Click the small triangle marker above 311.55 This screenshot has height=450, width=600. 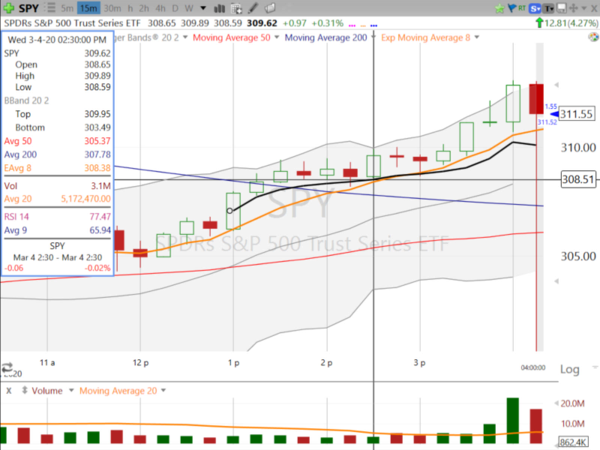tap(557, 85)
